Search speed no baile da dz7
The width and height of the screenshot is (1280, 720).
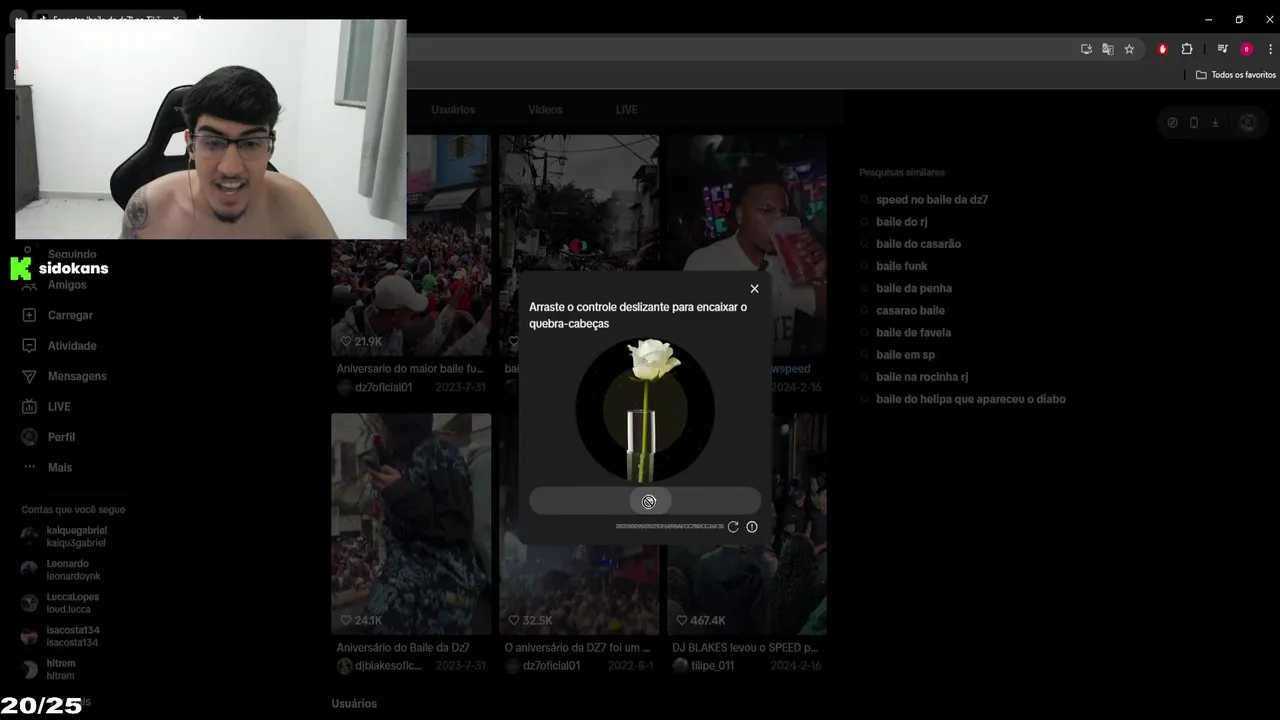(932, 200)
